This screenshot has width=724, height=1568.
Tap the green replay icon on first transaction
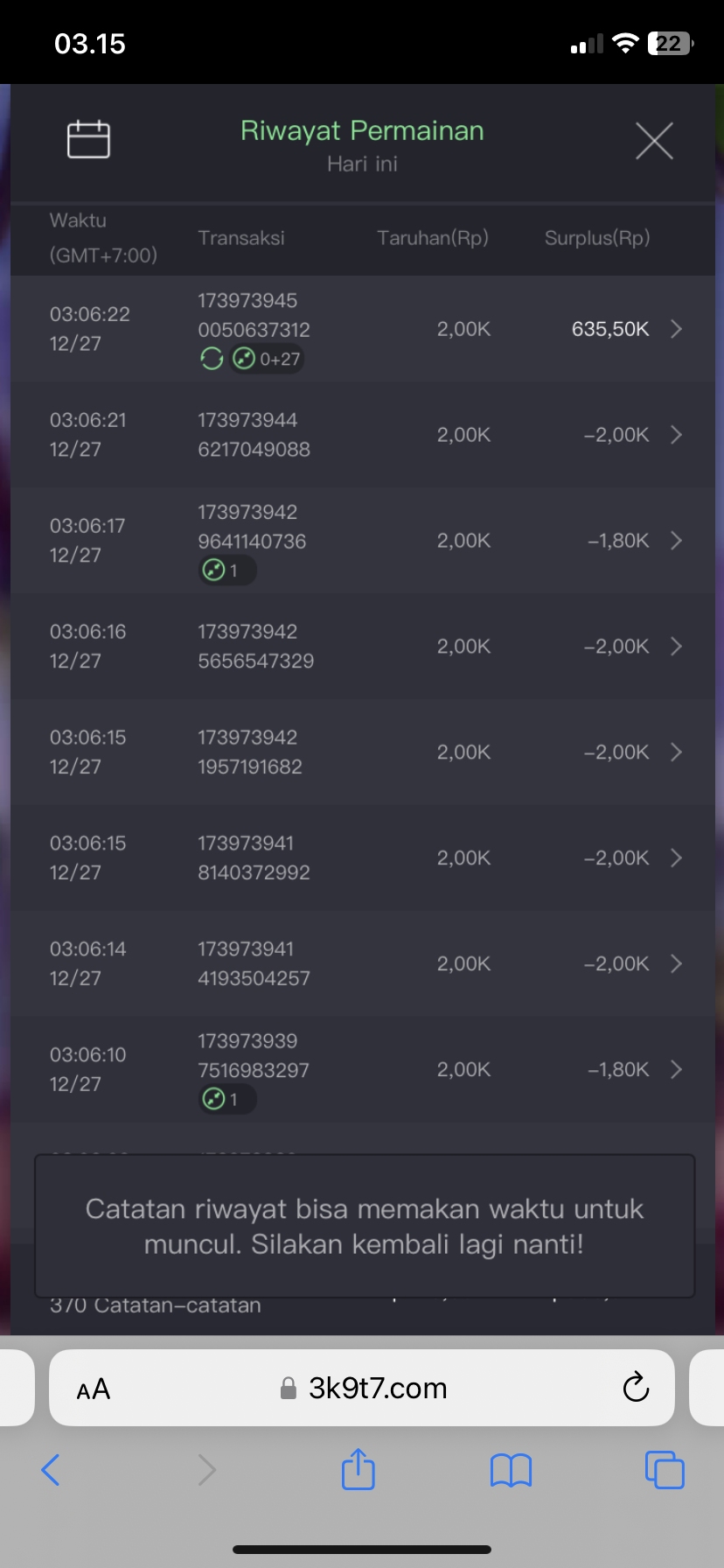(x=212, y=359)
